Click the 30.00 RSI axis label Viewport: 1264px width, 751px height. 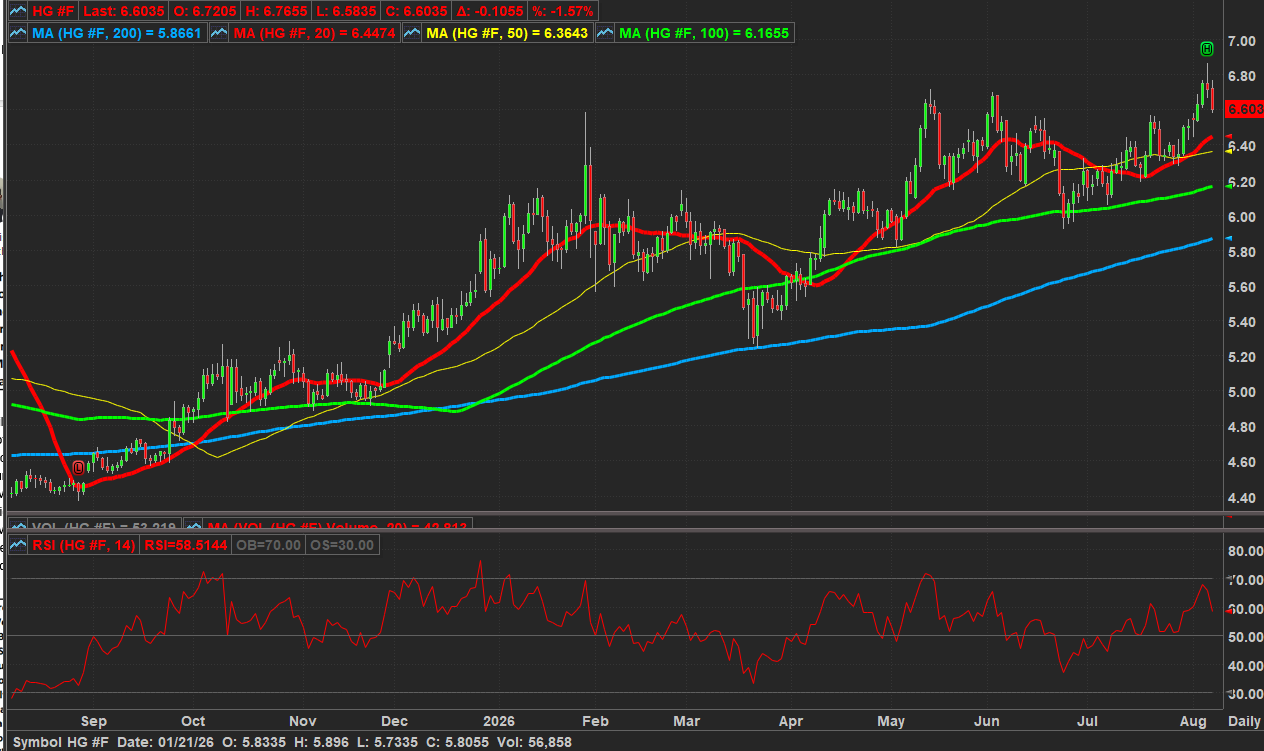click(x=1244, y=694)
